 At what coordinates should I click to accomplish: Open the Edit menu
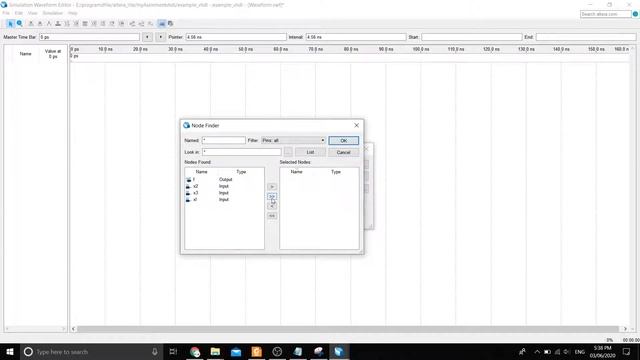click(19, 13)
